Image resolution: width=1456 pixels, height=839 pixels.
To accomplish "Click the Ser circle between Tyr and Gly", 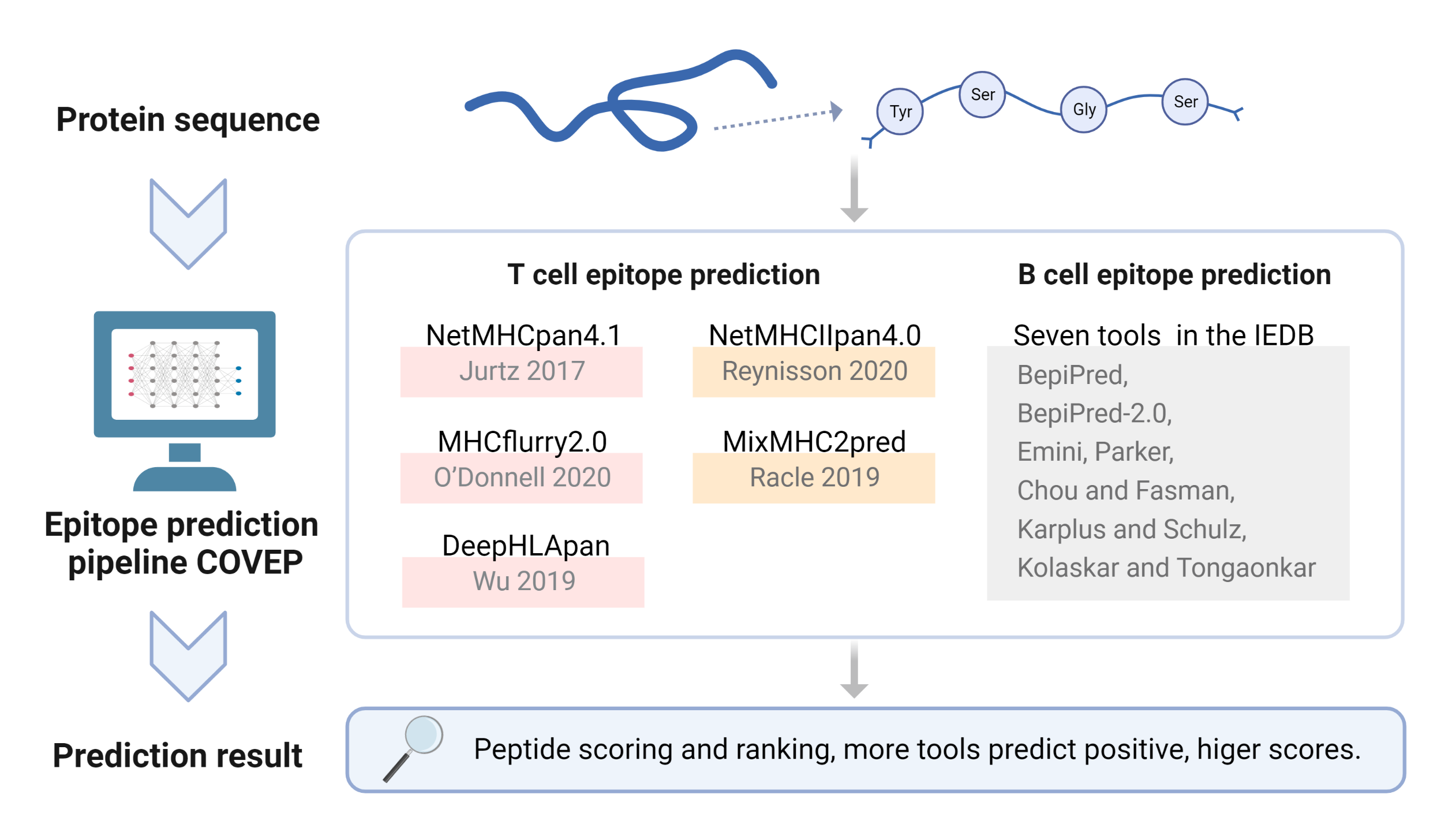I will click(x=982, y=95).
